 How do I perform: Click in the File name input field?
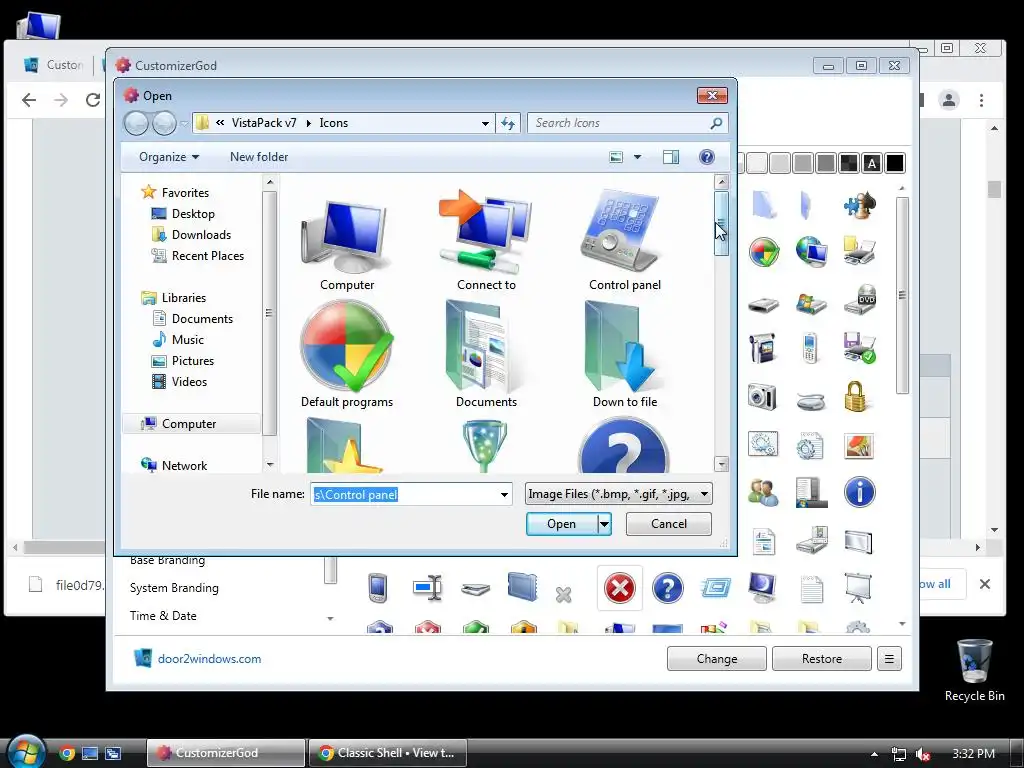click(x=404, y=494)
